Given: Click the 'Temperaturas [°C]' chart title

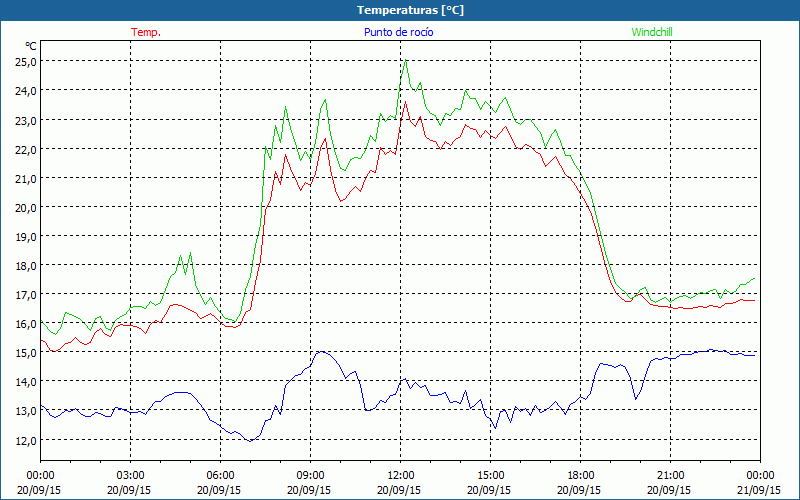Looking at the screenshot, I should [x=410, y=10].
